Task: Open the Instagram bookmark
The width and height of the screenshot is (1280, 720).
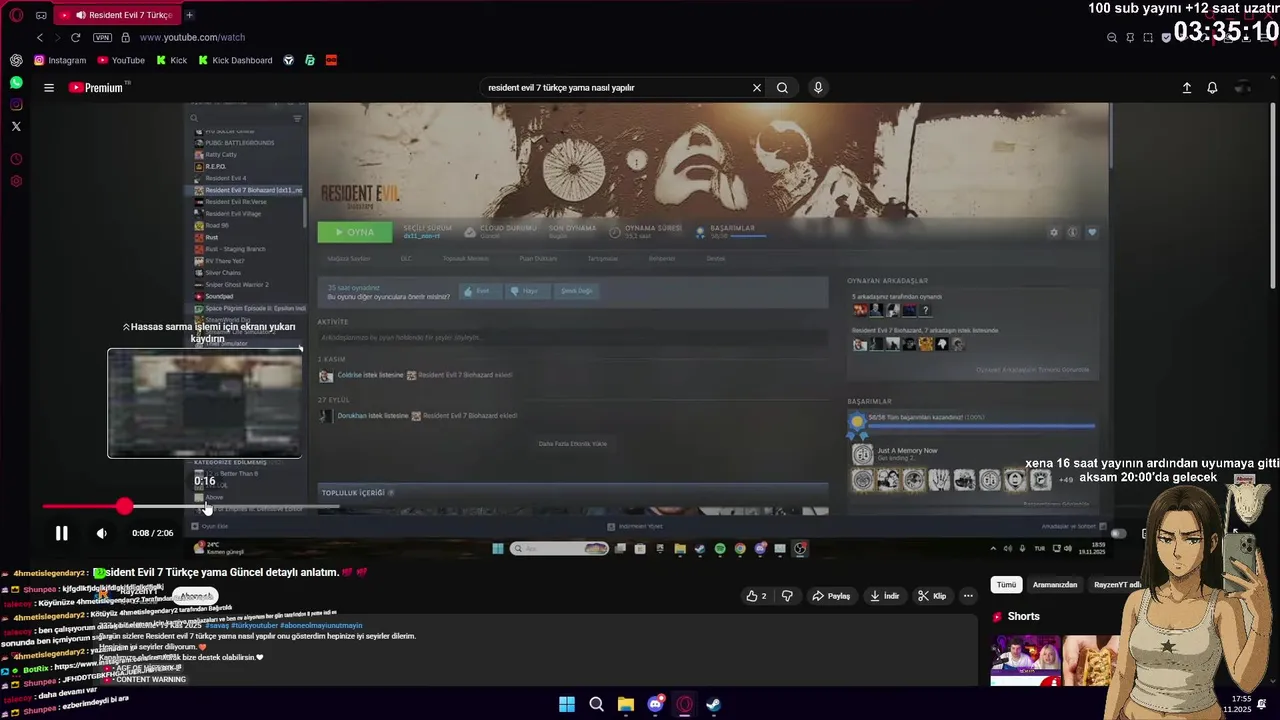Action: (x=60, y=60)
